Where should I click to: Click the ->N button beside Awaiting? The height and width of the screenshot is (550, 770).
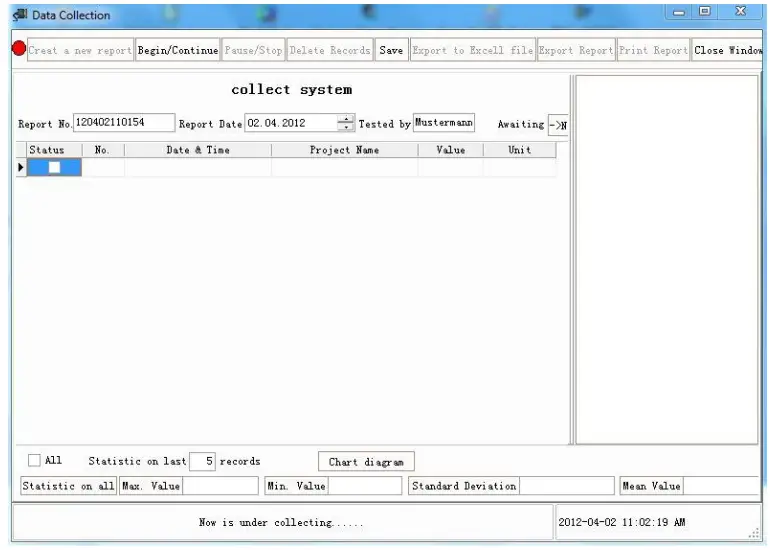click(558, 125)
